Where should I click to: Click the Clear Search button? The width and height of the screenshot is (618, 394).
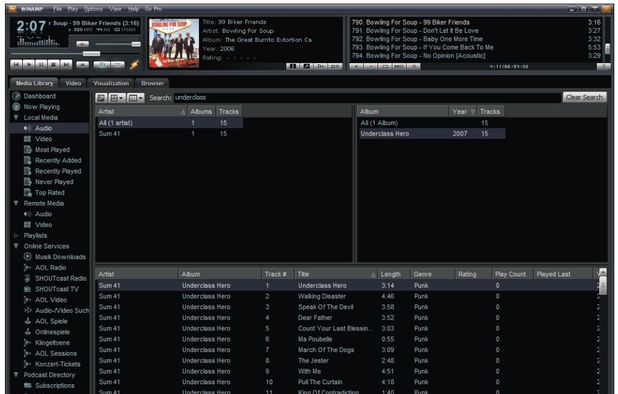coord(584,97)
